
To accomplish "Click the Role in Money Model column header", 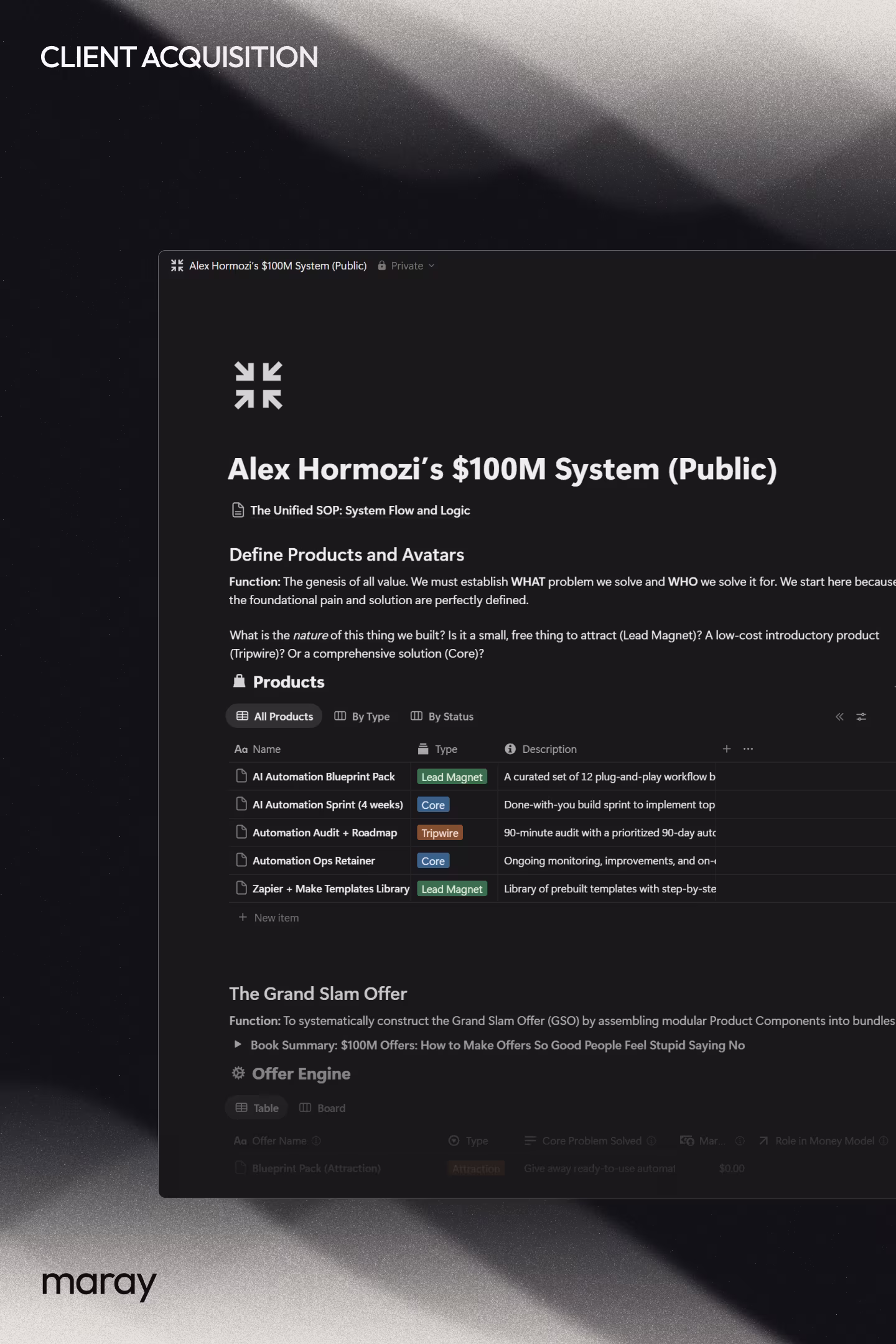I will click(x=823, y=1141).
